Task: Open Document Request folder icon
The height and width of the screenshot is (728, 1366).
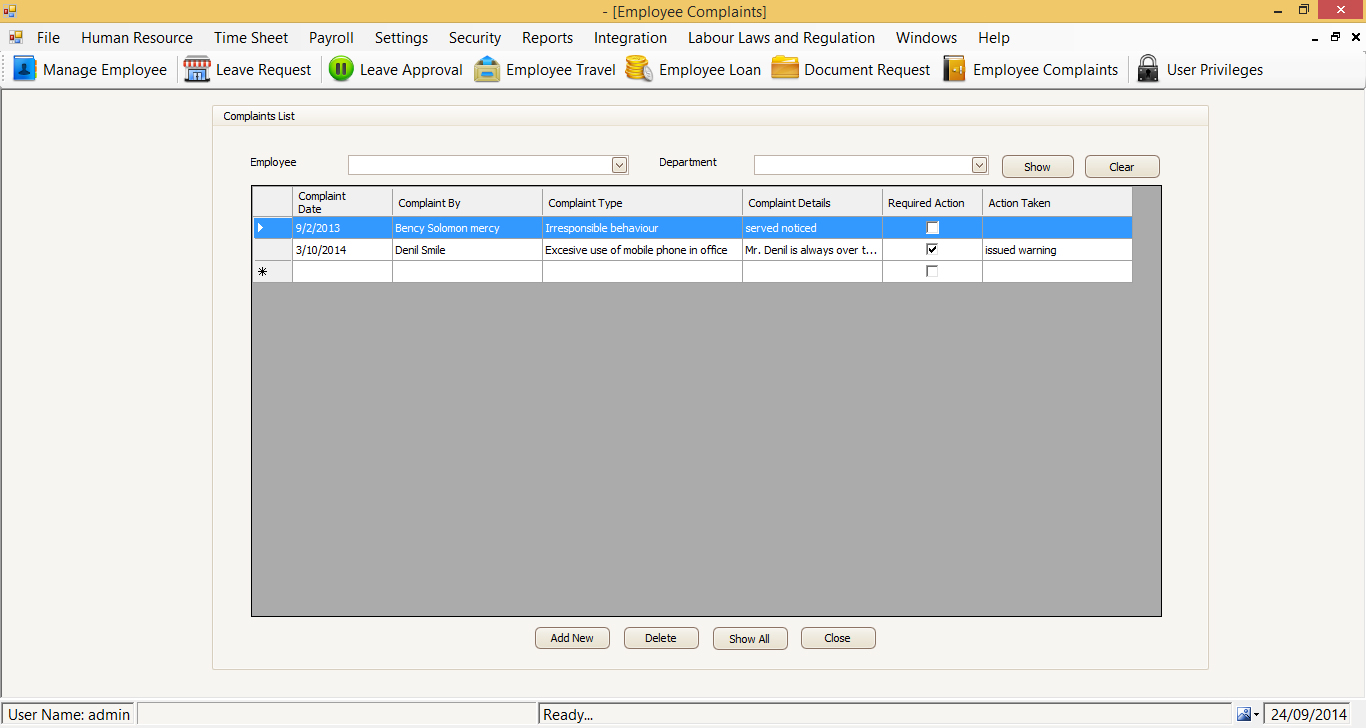Action: pos(785,70)
